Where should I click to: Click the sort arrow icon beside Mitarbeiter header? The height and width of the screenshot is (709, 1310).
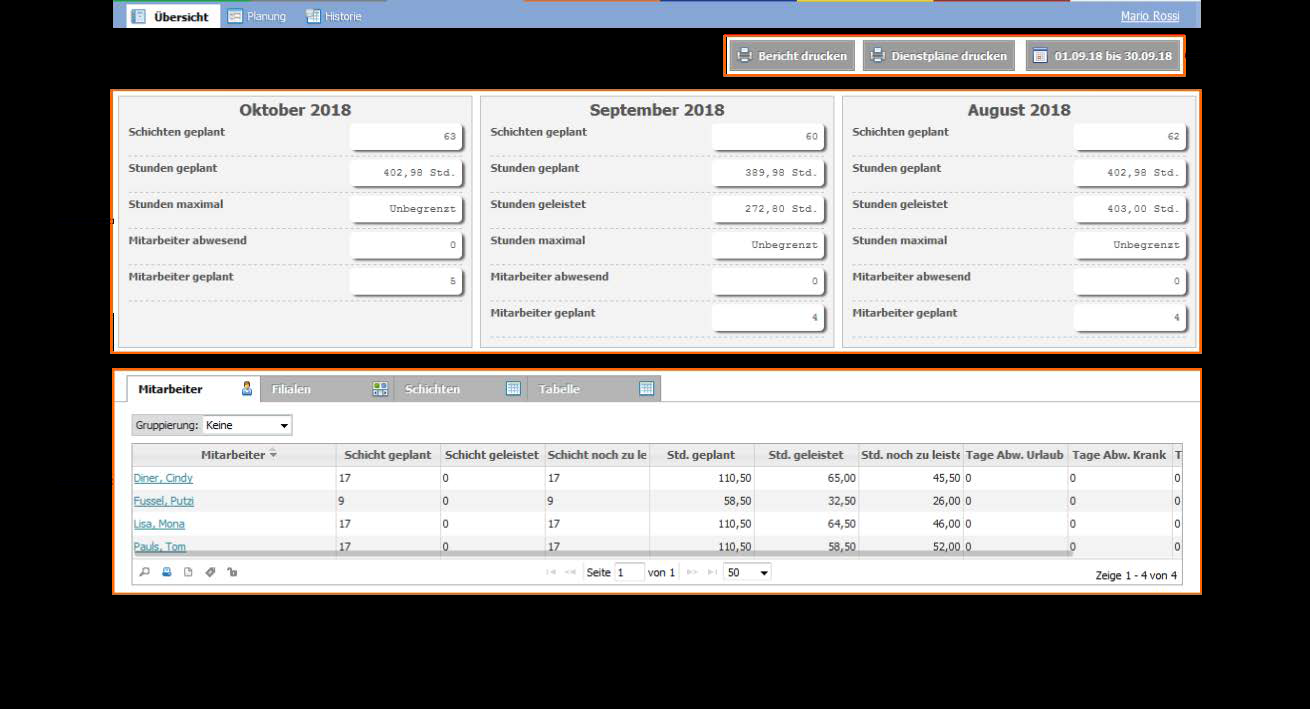click(x=273, y=454)
